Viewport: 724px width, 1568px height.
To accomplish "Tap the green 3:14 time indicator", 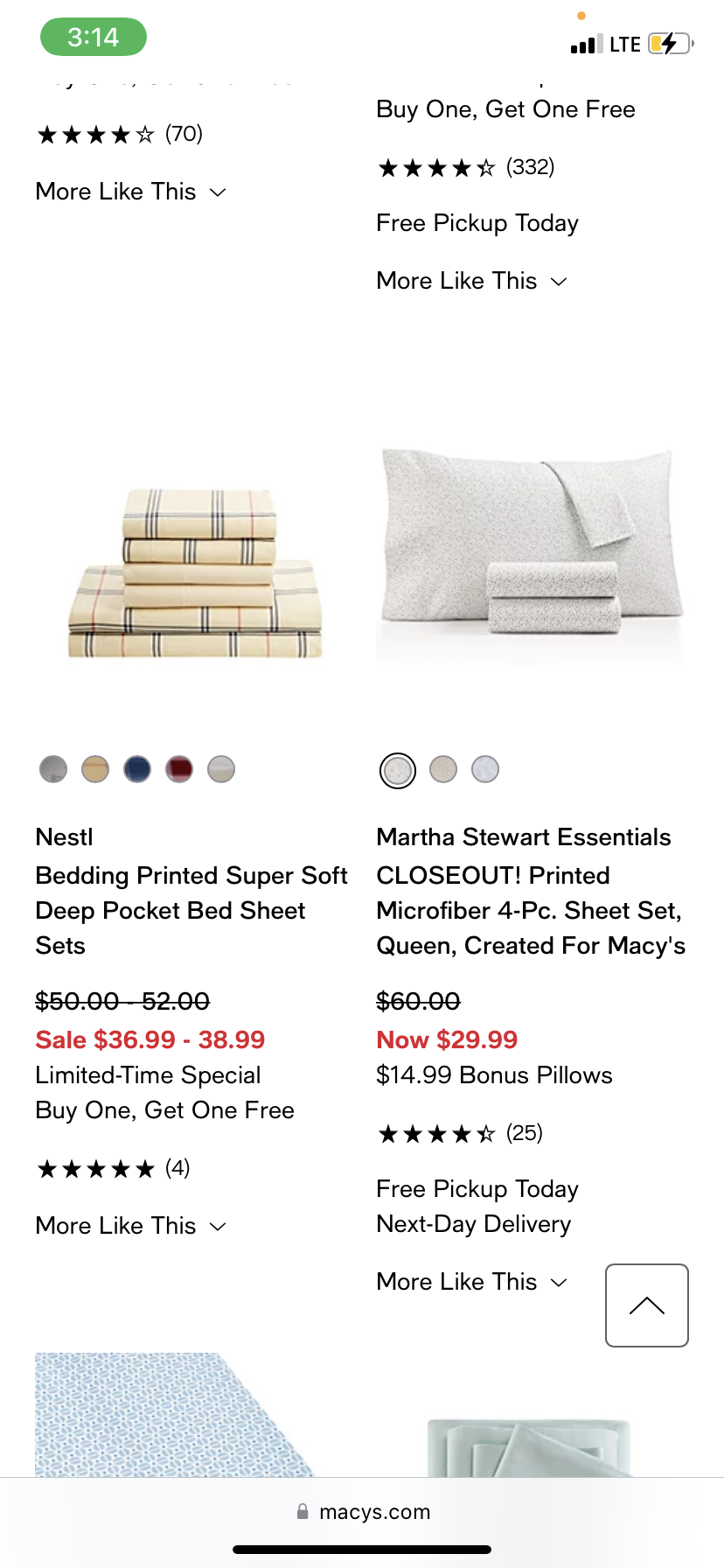I will coord(94,37).
